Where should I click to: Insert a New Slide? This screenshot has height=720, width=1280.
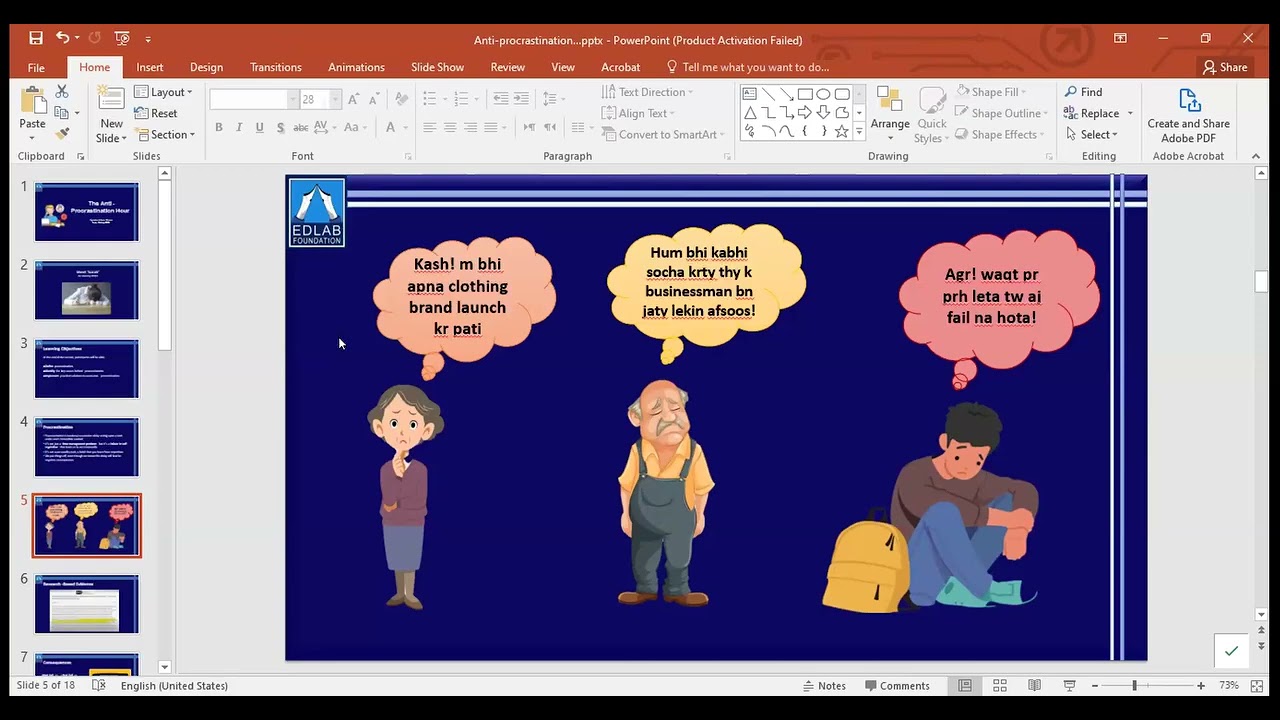click(111, 115)
